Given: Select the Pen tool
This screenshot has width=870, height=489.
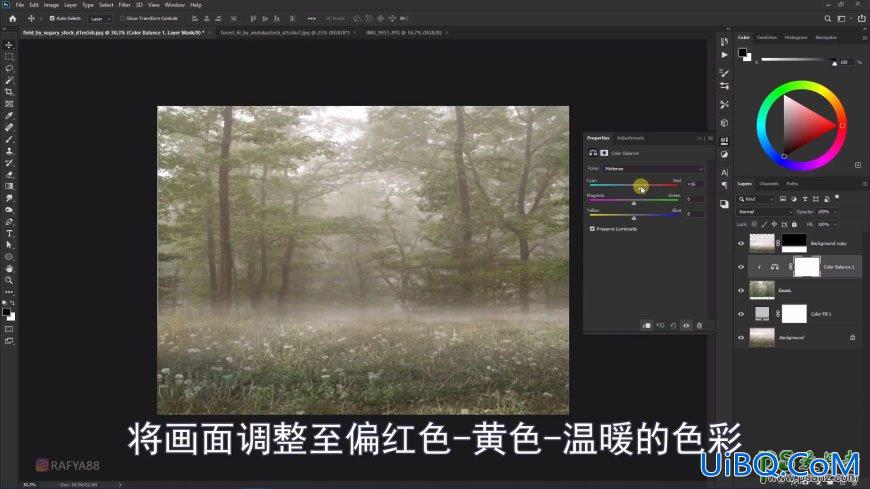Looking at the screenshot, I should point(9,221).
